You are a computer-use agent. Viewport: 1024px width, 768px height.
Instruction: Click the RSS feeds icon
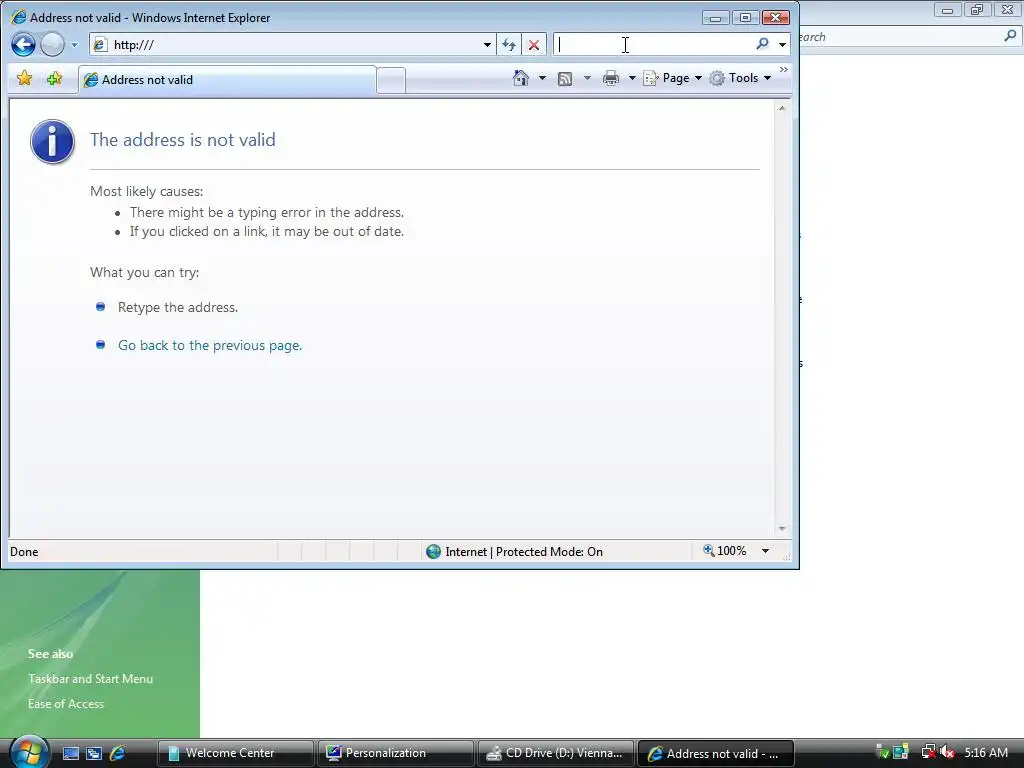(565, 78)
